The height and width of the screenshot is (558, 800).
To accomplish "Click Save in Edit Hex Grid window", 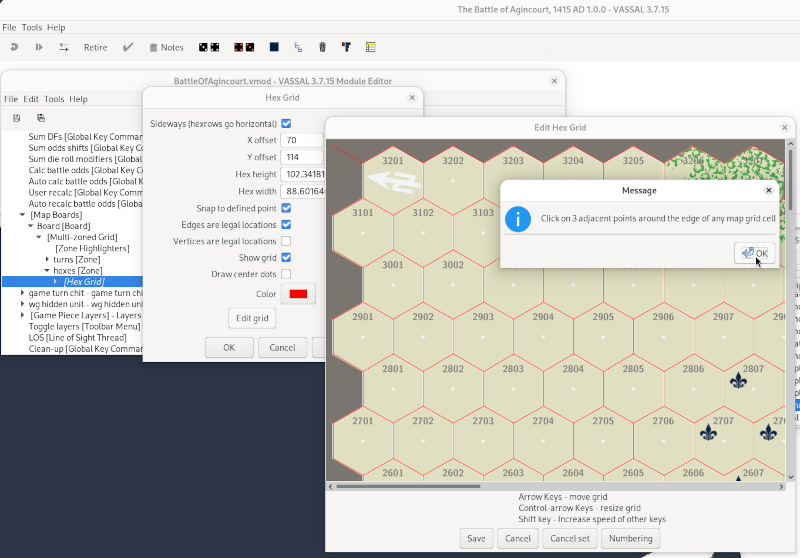I will pos(476,539).
